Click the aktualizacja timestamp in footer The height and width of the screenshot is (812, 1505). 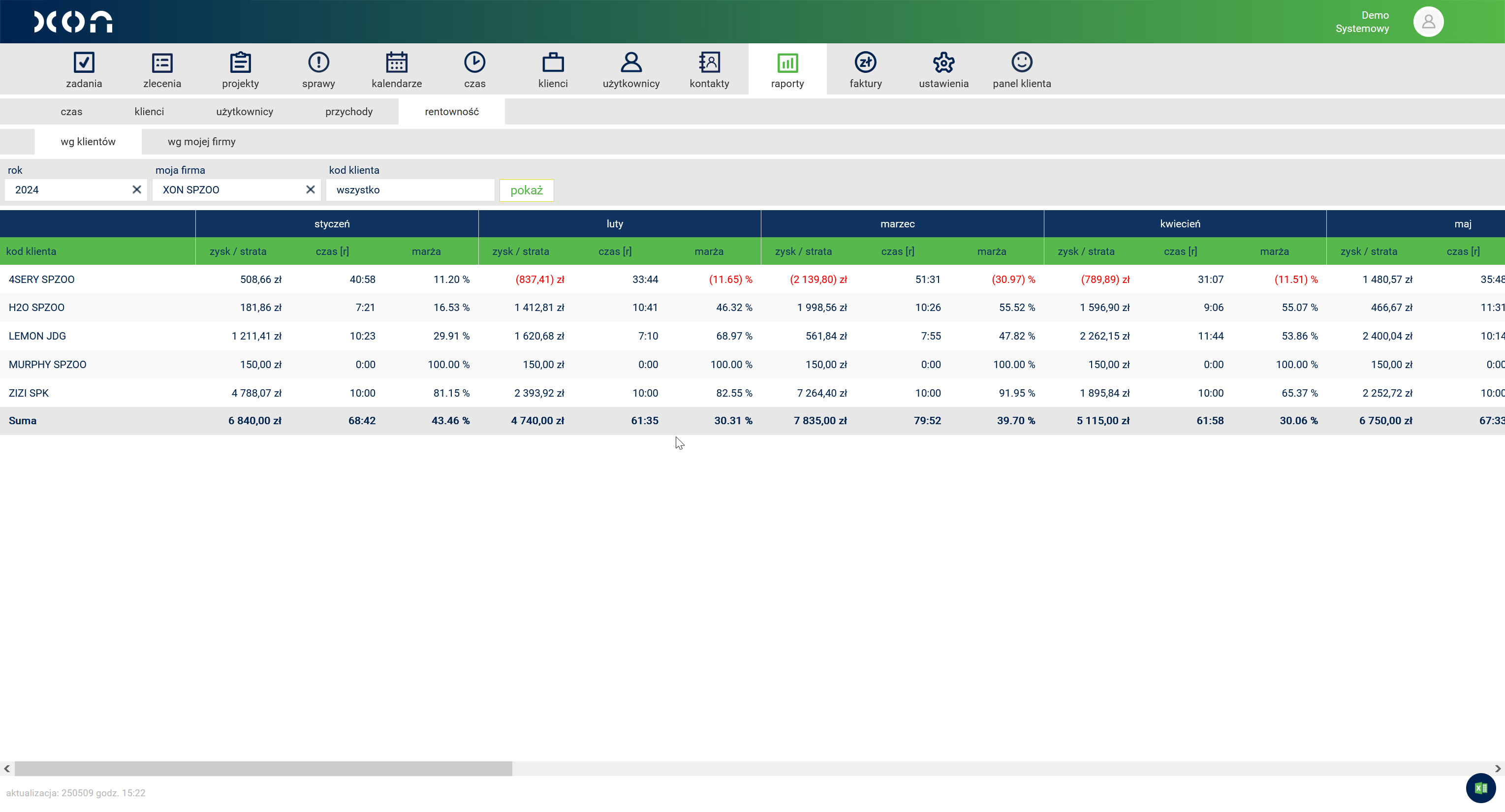(75, 793)
